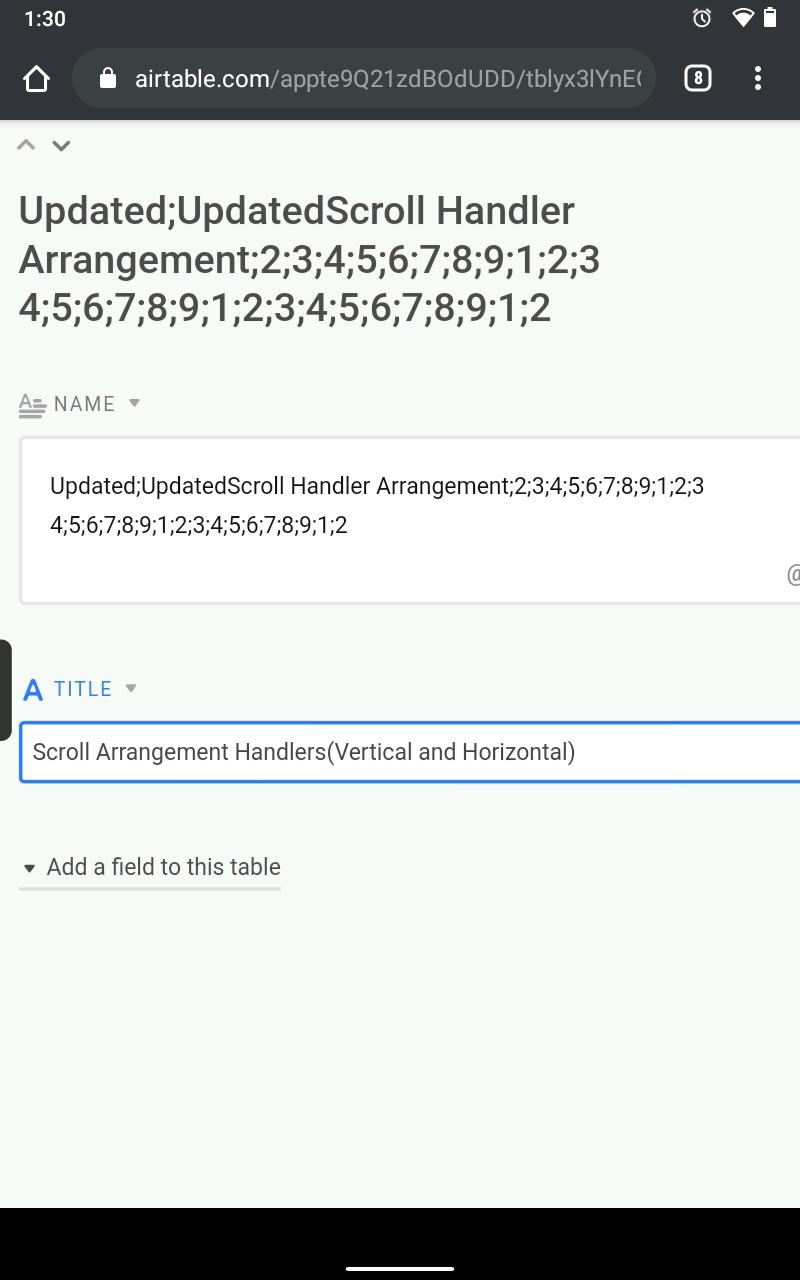Tap the single line text TITLE icon

coord(33,690)
